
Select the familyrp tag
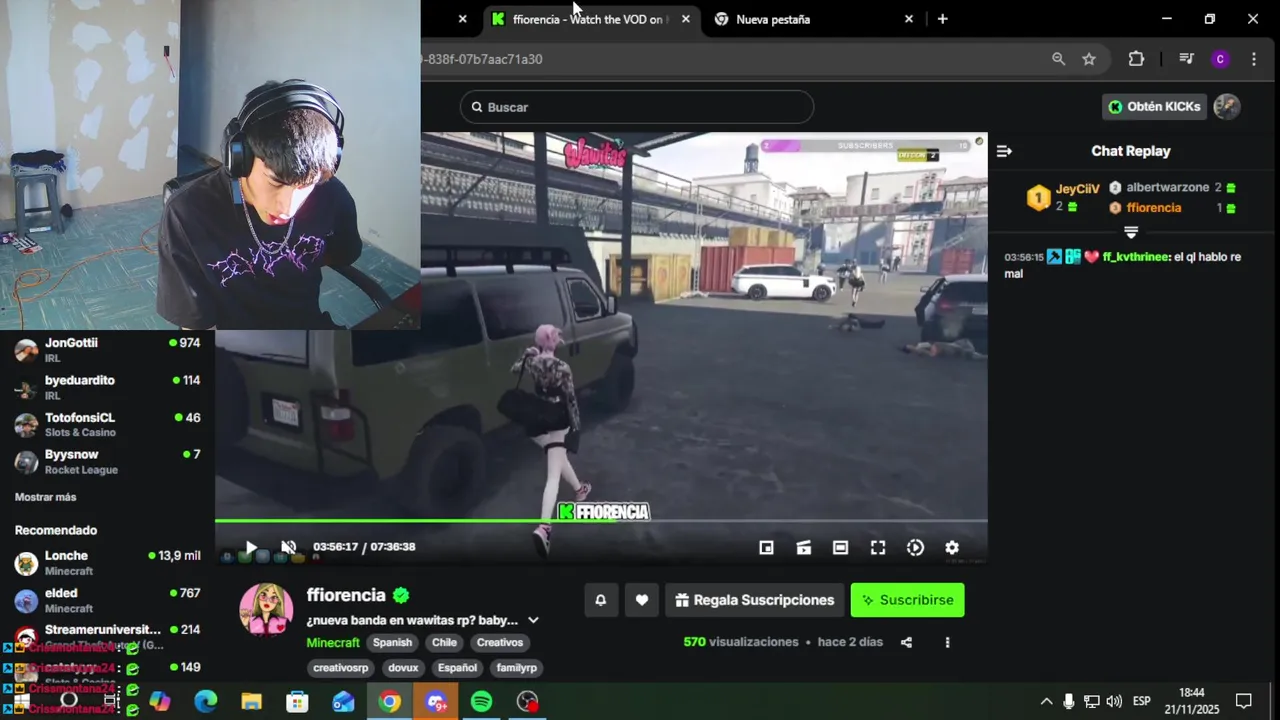(x=516, y=667)
